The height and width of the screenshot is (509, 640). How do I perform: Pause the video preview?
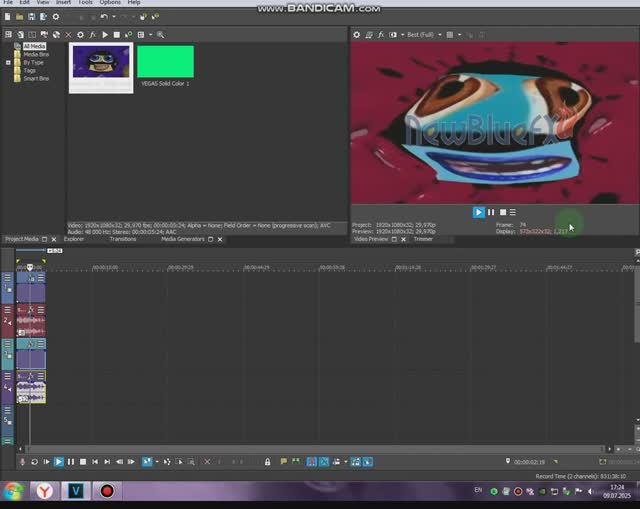click(491, 212)
